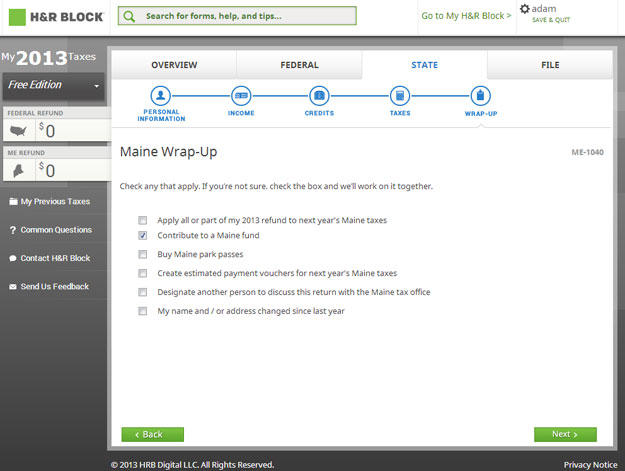Click speech bubble icon for Contact H&R Block

13,258
